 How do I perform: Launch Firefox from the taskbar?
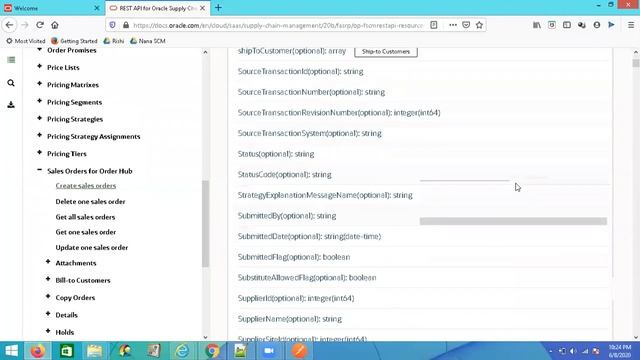pyautogui.click(x=38, y=351)
